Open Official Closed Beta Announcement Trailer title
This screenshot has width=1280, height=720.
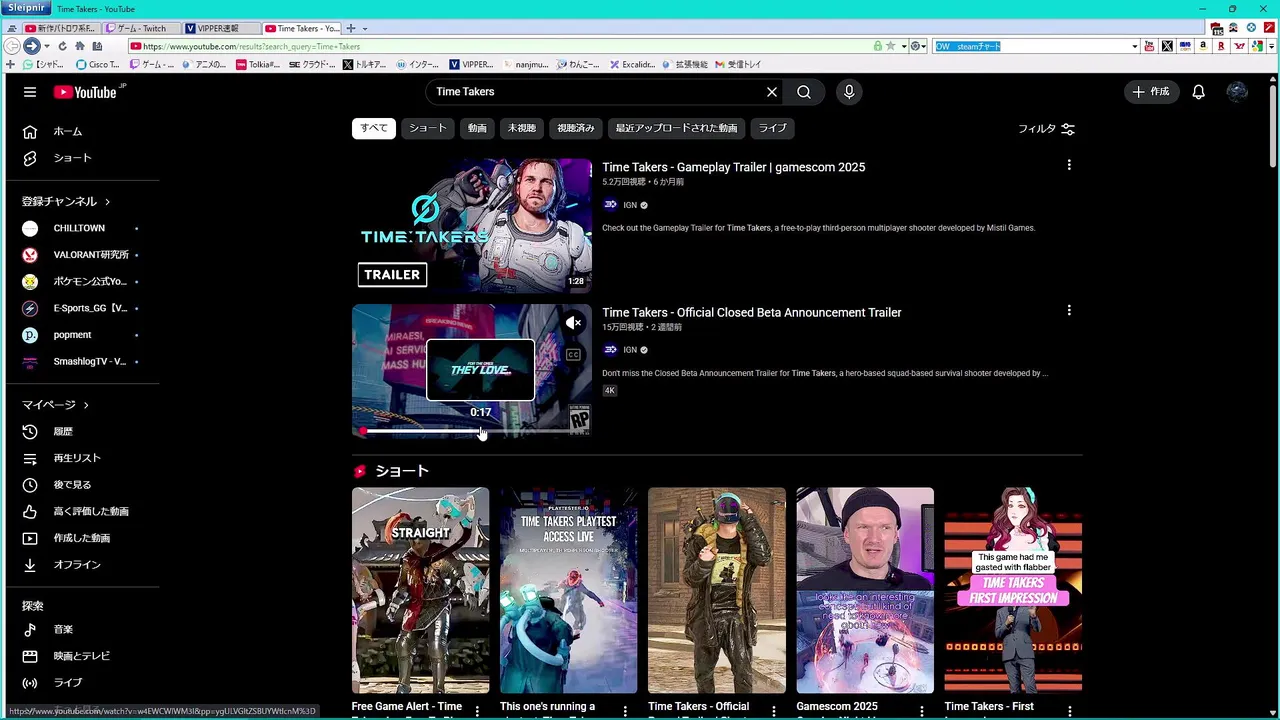click(752, 313)
